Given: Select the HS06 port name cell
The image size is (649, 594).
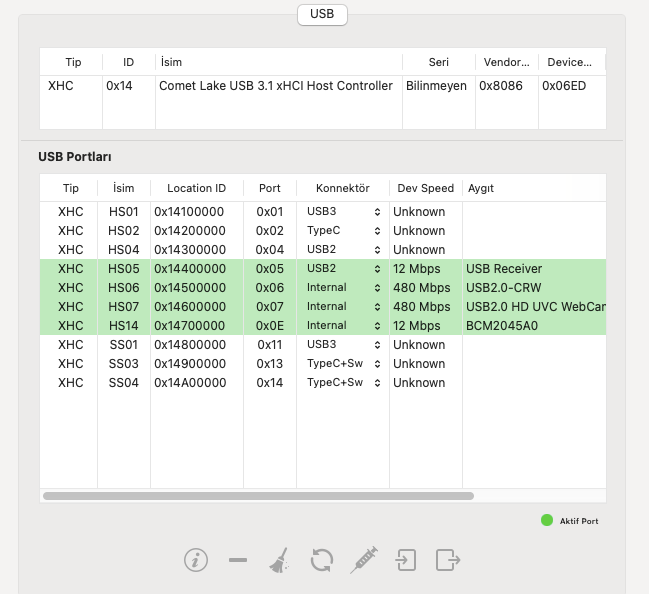Looking at the screenshot, I should (123, 288).
